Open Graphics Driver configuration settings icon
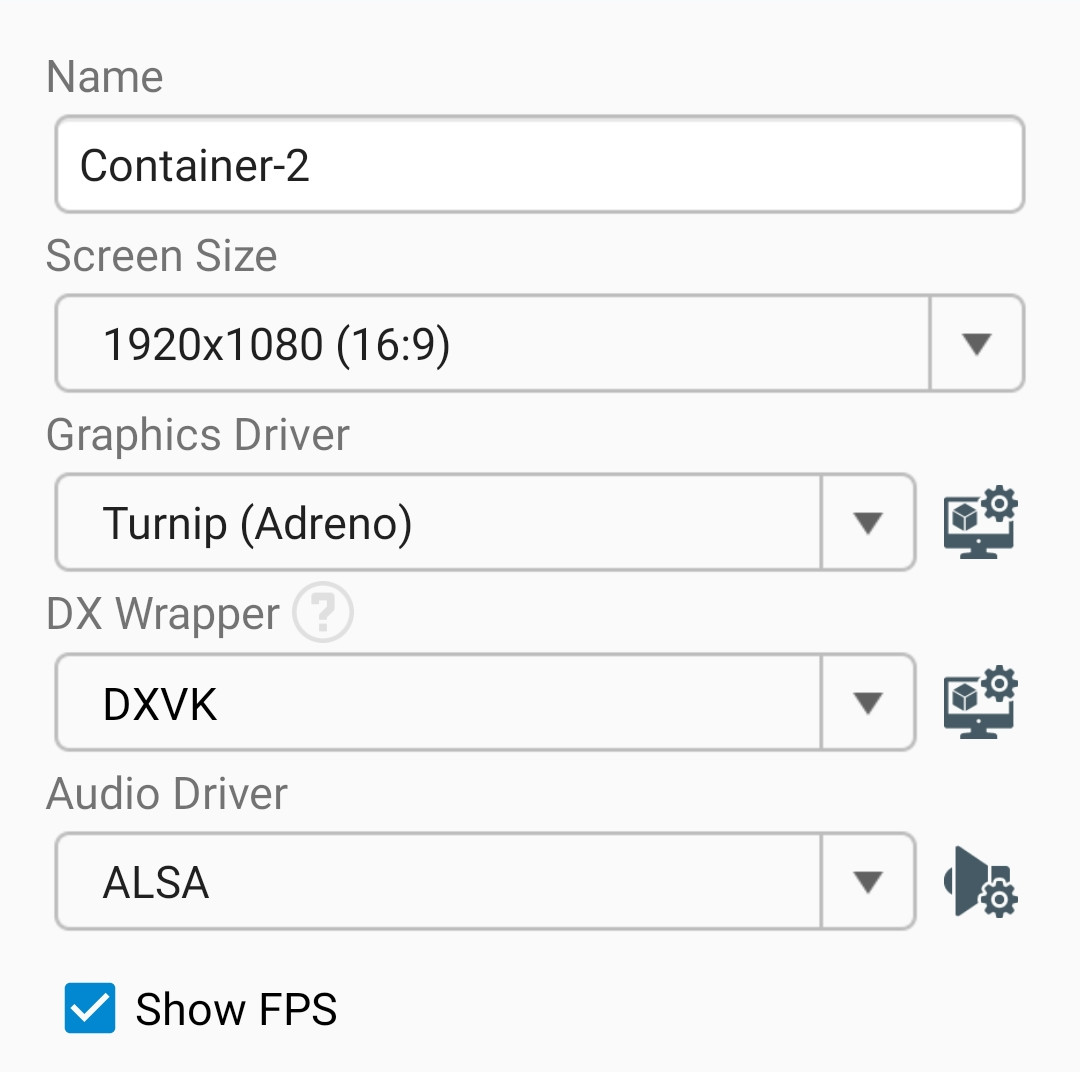Image resolution: width=1080 pixels, height=1072 pixels. (x=980, y=523)
